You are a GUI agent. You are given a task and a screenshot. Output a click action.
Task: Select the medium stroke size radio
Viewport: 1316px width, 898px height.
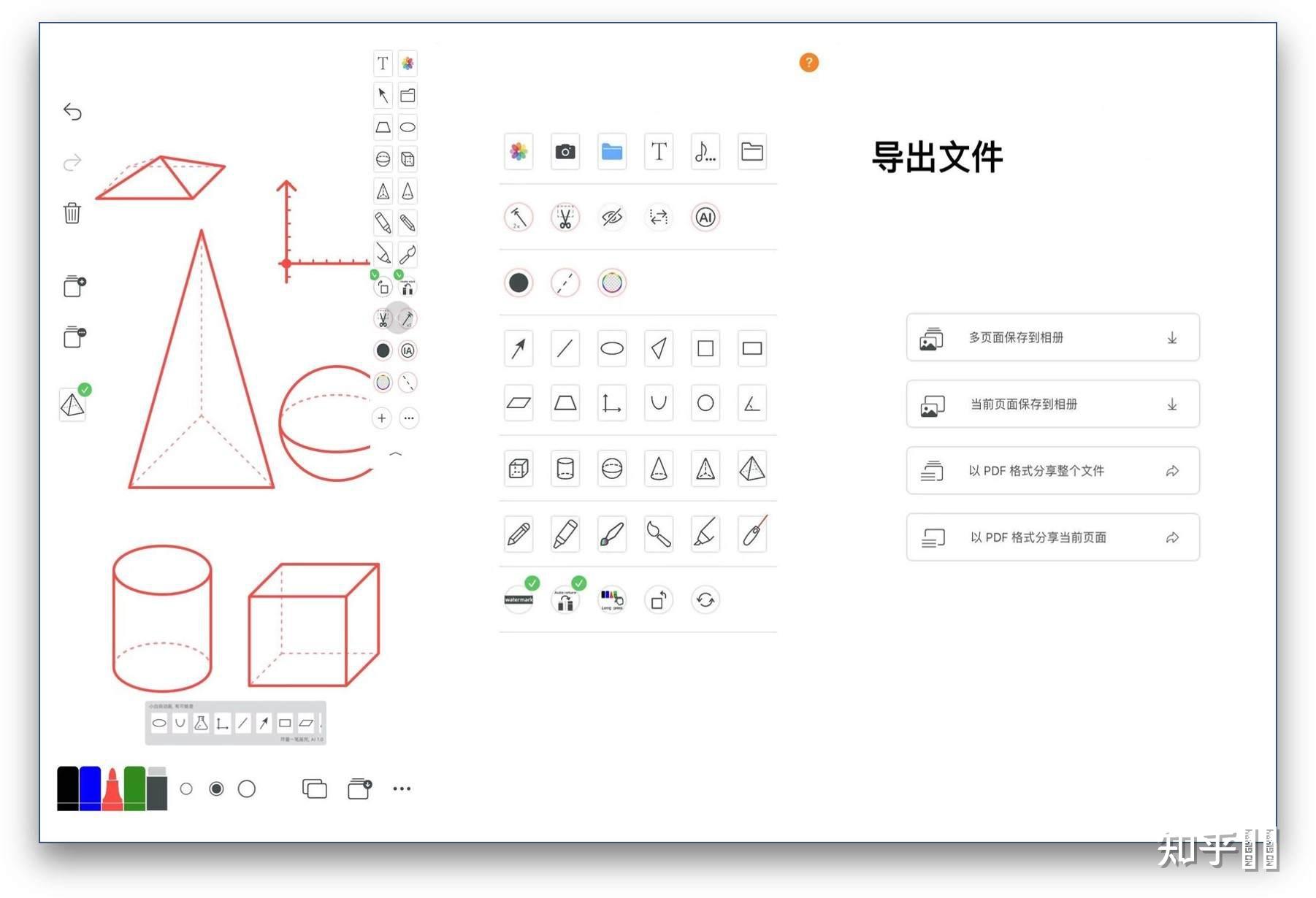[216, 788]
